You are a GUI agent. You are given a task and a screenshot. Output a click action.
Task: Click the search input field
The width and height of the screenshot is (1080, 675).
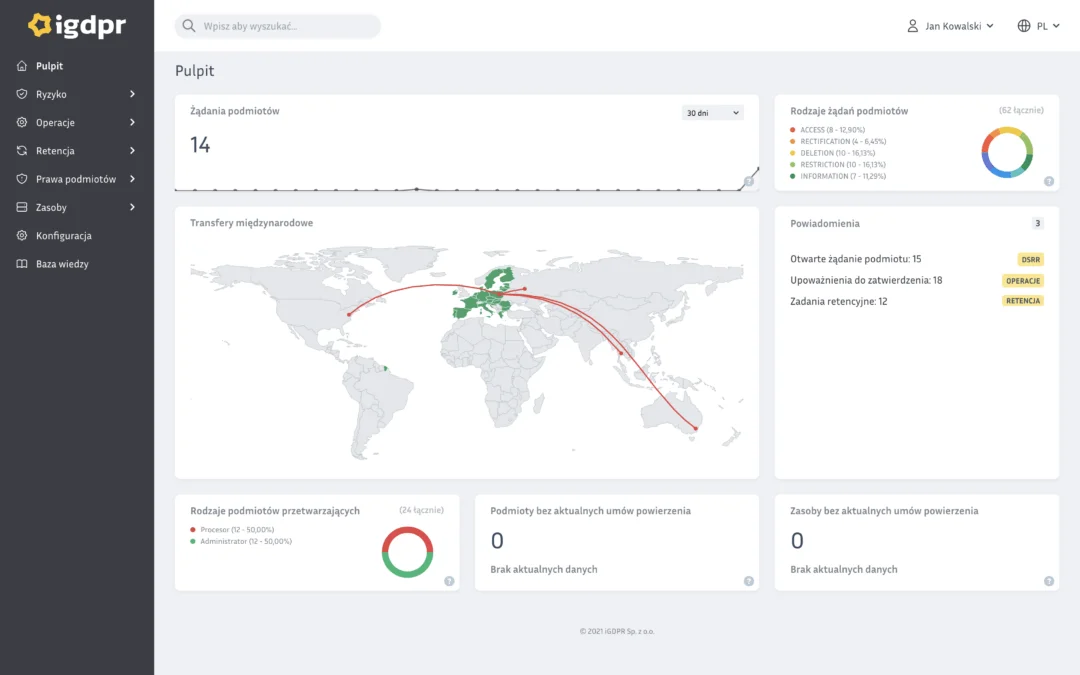278,26
